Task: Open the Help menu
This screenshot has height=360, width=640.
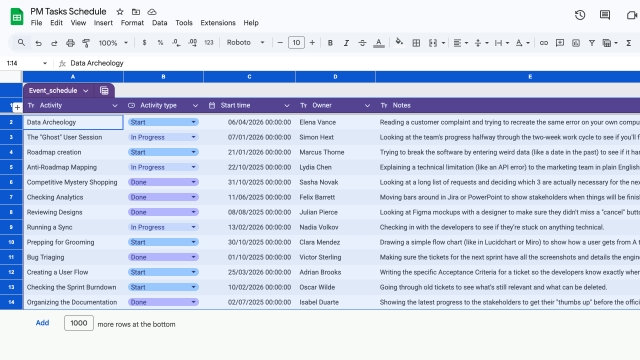Action: (251, 23)
